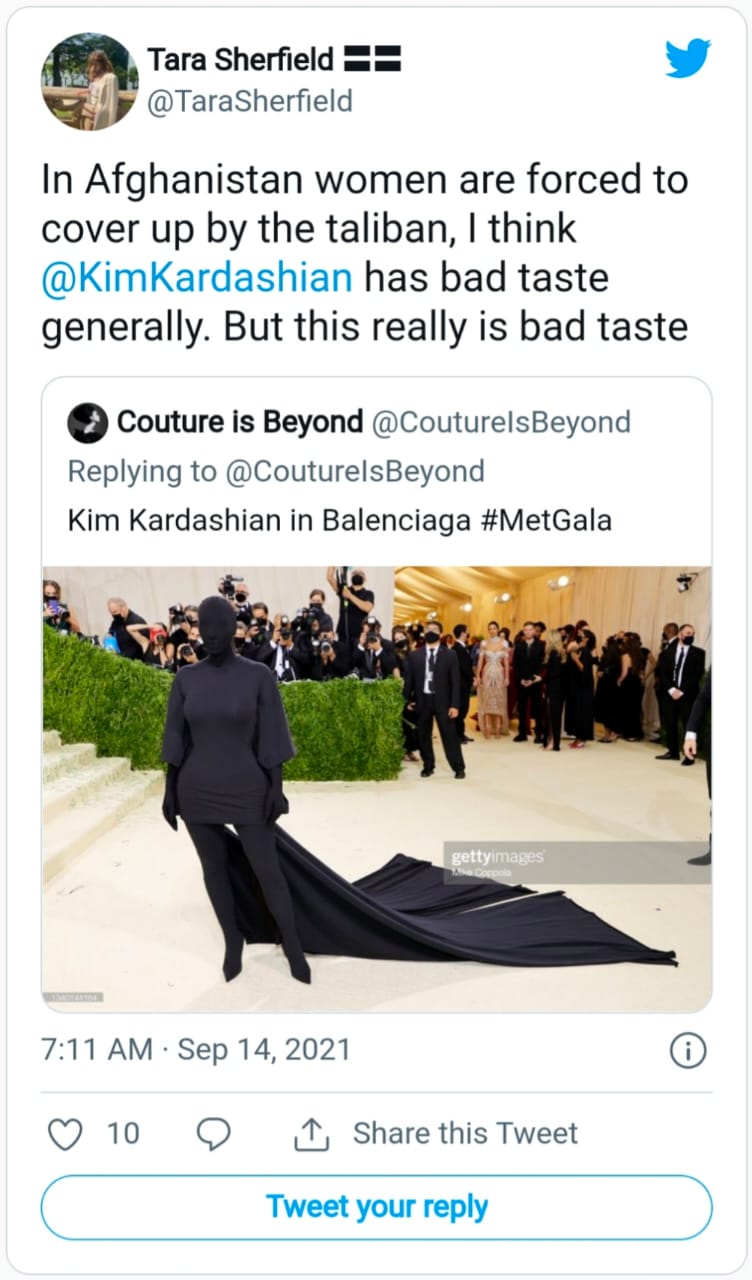
Task: Click the quoted tweet's @CoutureIsBeyond handle
Action: coord(501,422)
